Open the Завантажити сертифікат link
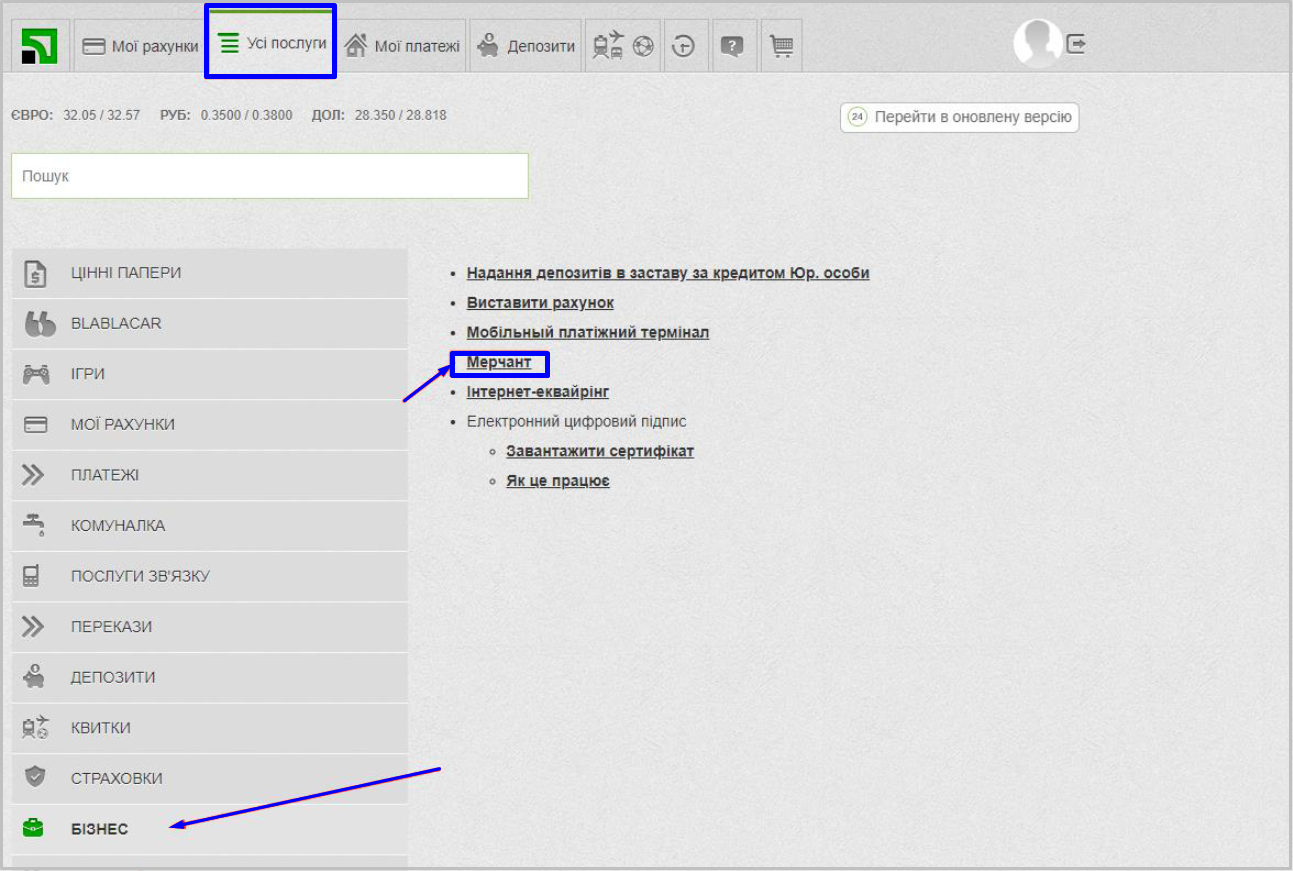1293x871 pixels. (600, 451)
